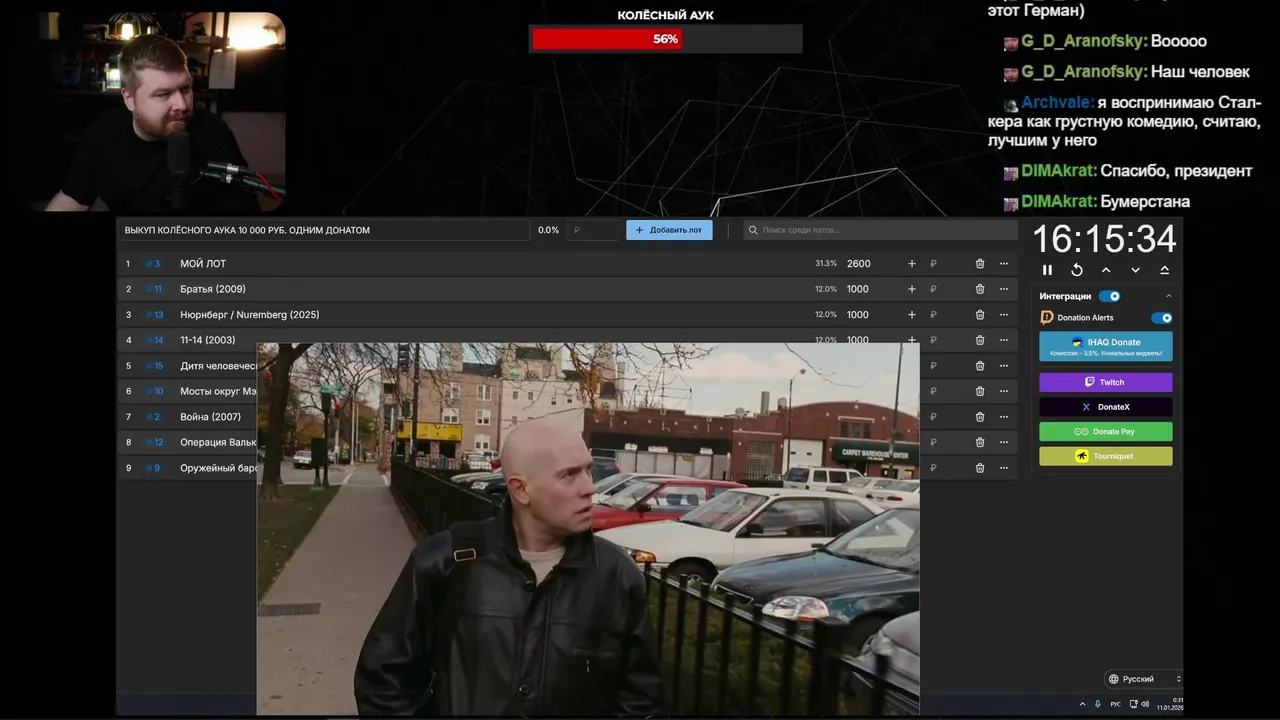This screenshot has height=720, width=1280.
Task: Decrease timer with the down chevron
Action: 1135,270
